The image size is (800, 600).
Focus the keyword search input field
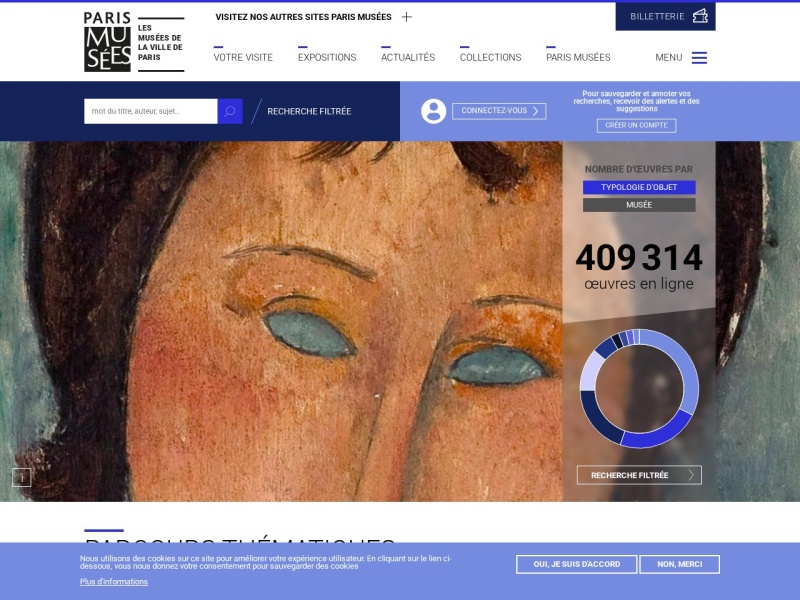[151, 111]
